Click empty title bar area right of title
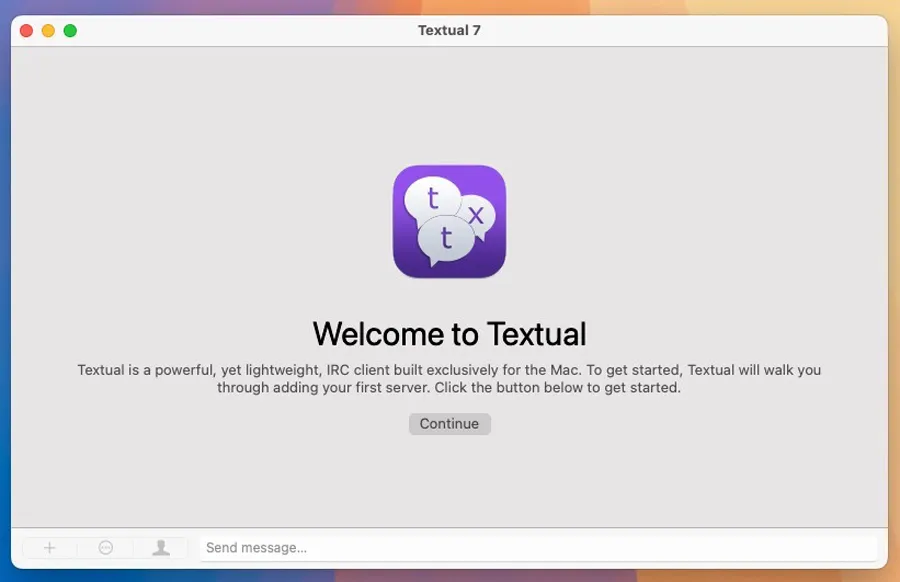This screenshot has width=900, height=582. 680,31
